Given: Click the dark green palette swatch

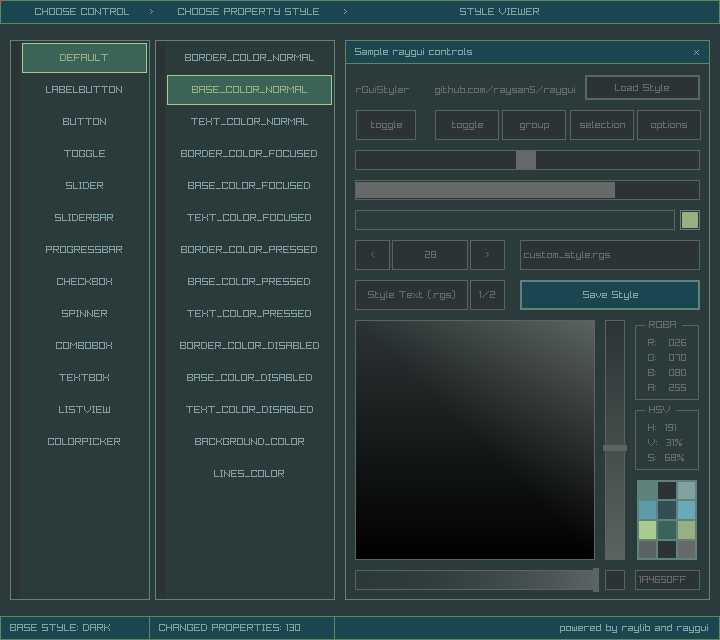Looking at the screenshot, I should 667,529.
